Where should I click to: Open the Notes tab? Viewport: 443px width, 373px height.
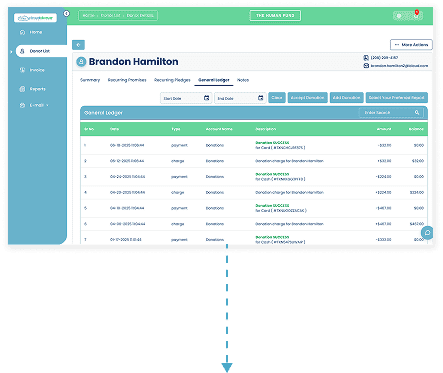point(243,80)
